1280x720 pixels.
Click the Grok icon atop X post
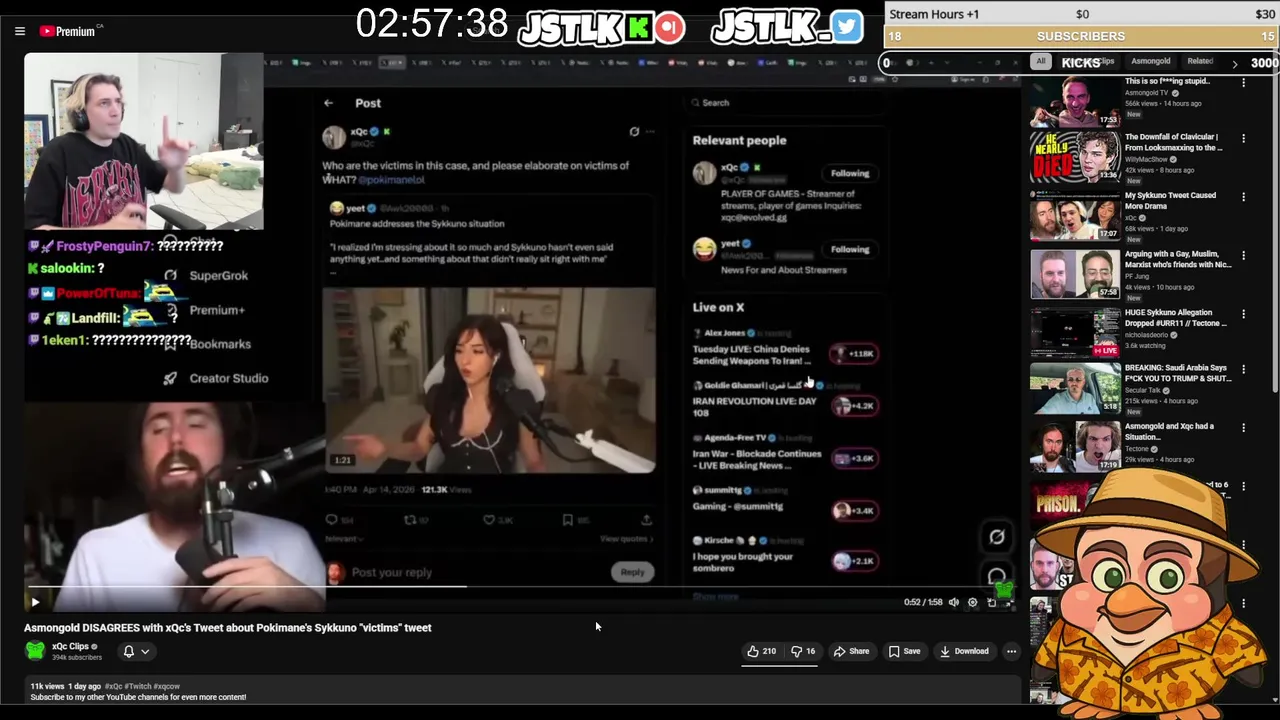[634, 131]
